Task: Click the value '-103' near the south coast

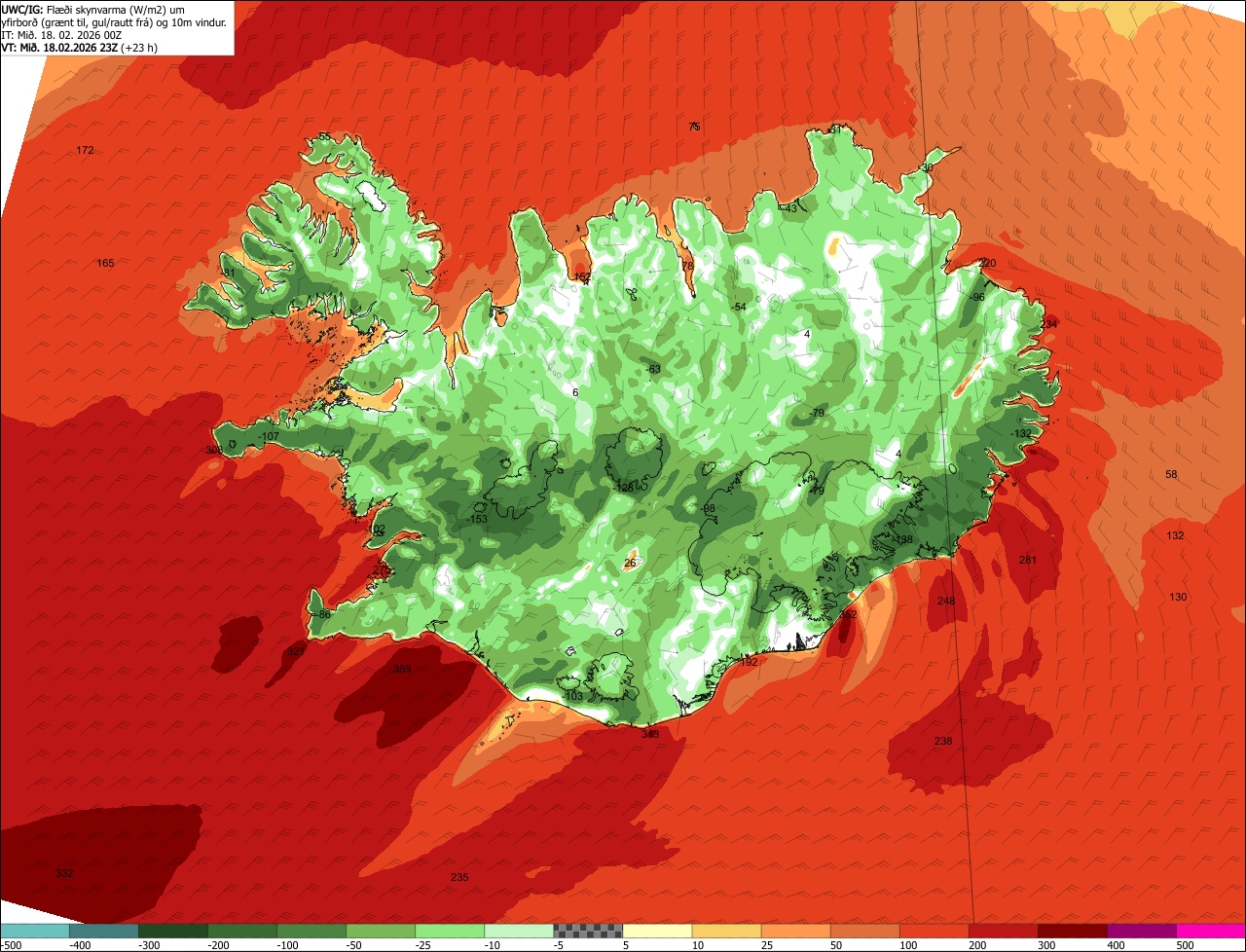Action: pyautogui.click(x=572, y=696)
